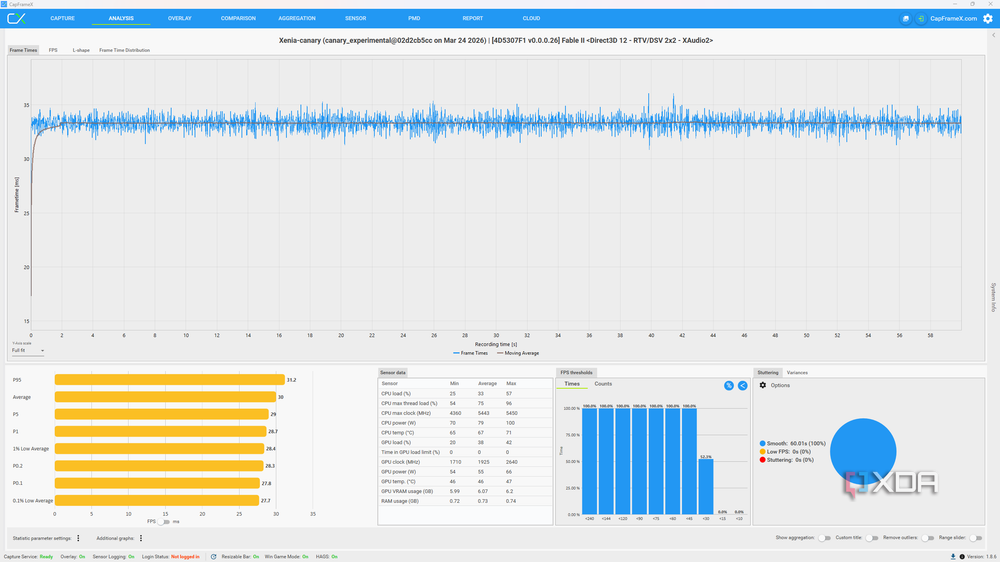Open the PMD tab
This screenshot has width=1000, height=562.
point(414,18)
